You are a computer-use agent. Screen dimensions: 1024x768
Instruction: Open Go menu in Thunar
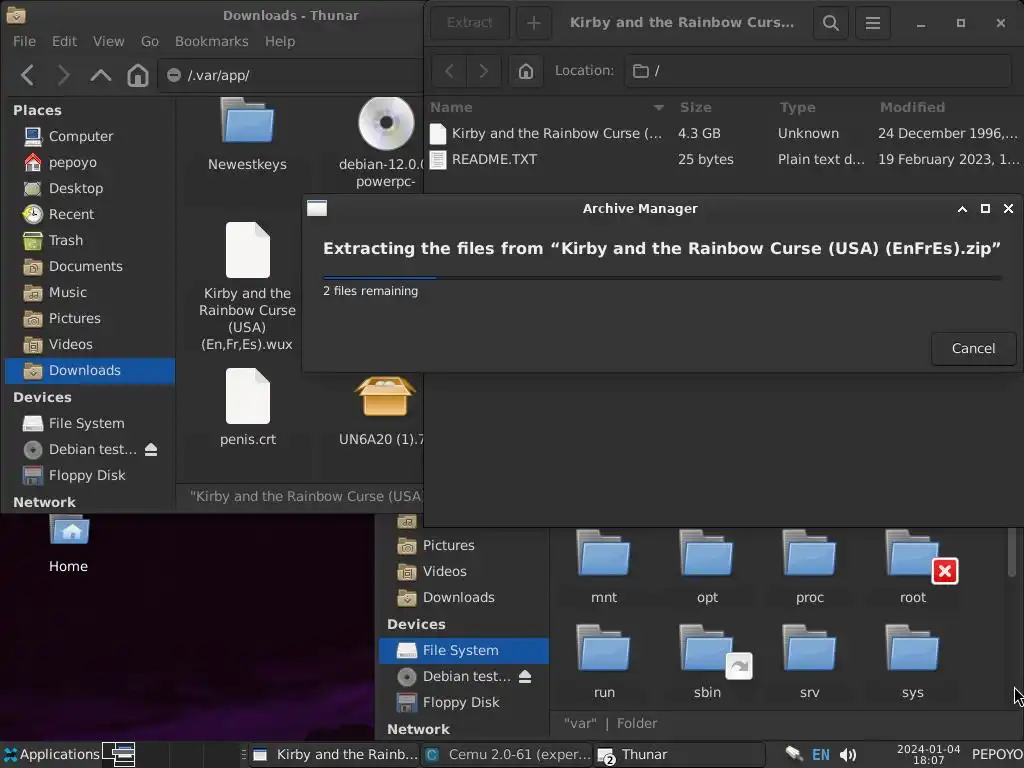(150, 41)
